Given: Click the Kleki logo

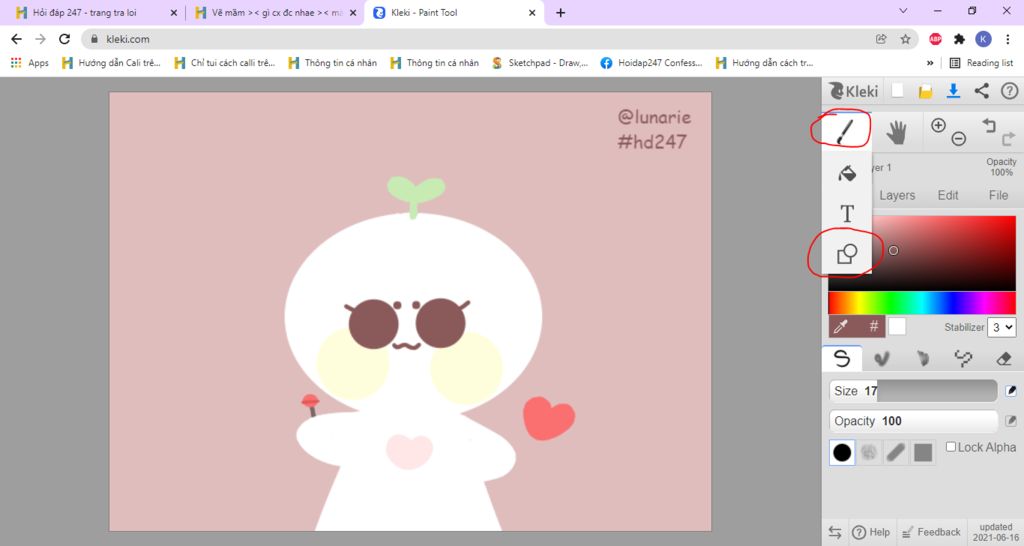Looking at the screenshot, I should point(853,91).
